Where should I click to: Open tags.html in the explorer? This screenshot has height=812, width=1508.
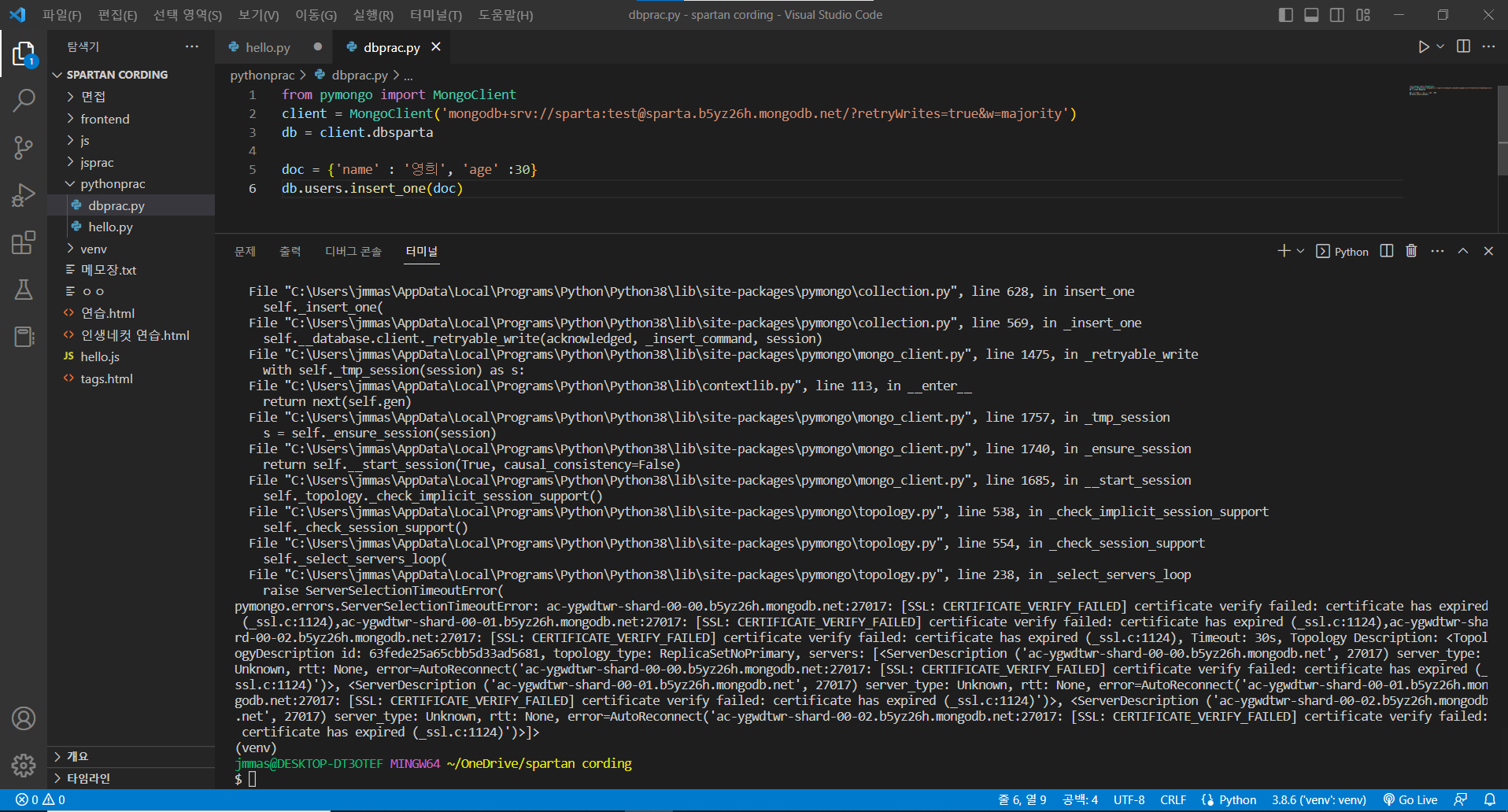[x=131, y=378]
